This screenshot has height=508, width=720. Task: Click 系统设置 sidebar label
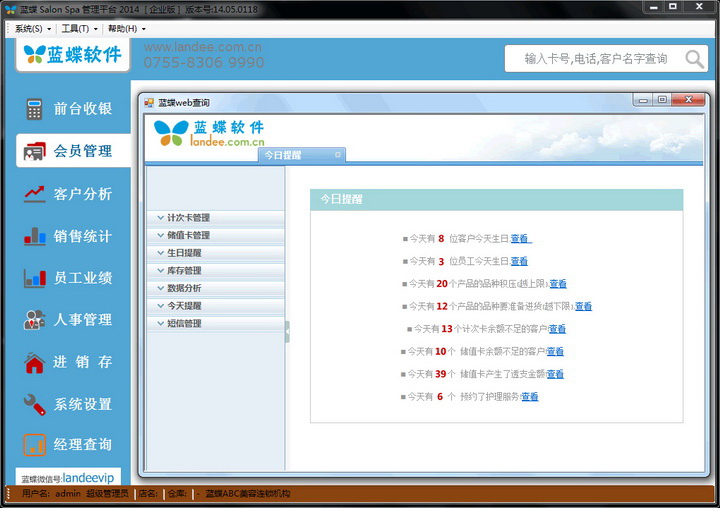(83, 404)
